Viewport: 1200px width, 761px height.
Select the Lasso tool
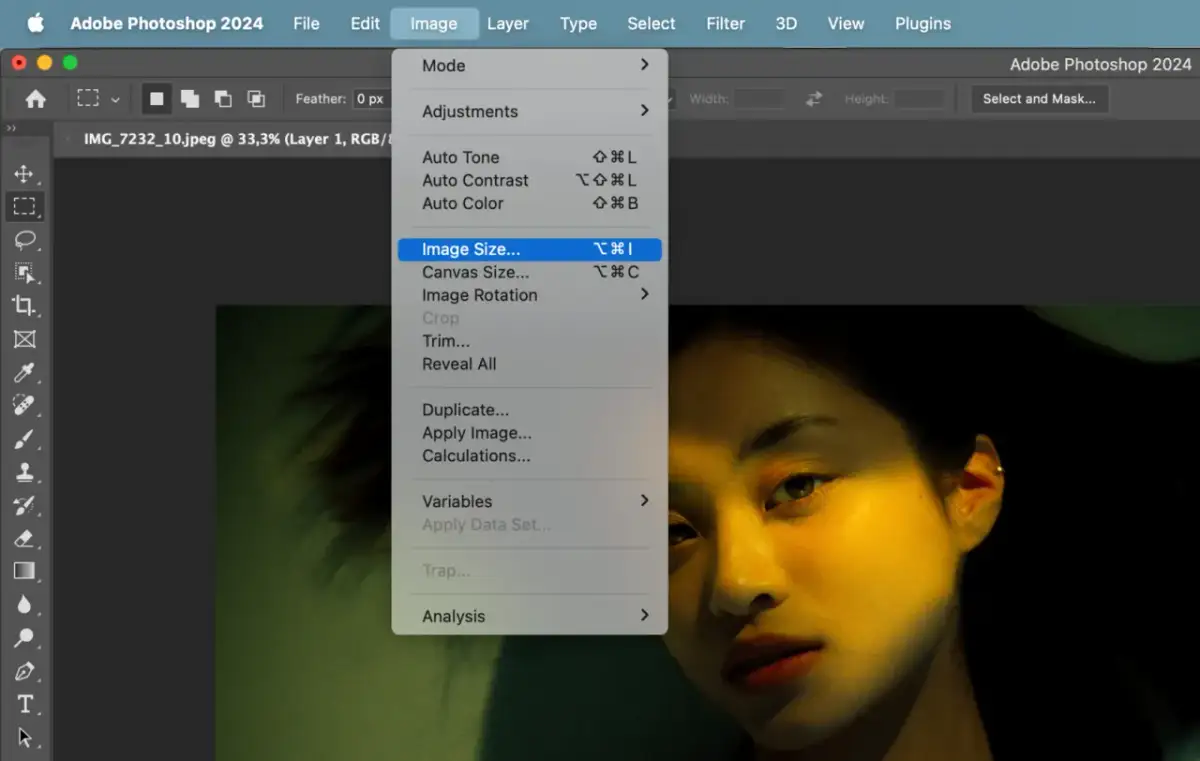pyautogui.click(x=24, y=240)
